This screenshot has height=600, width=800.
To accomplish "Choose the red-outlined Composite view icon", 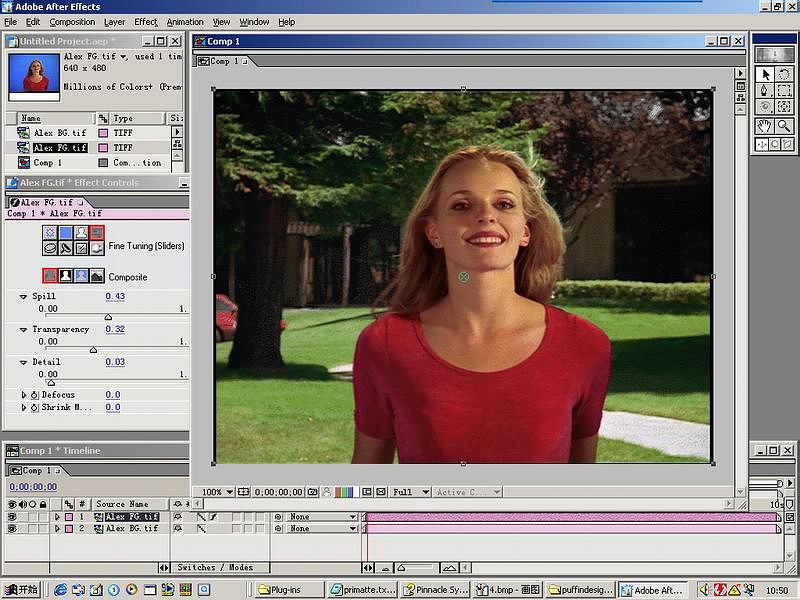I will pos(50,276).
